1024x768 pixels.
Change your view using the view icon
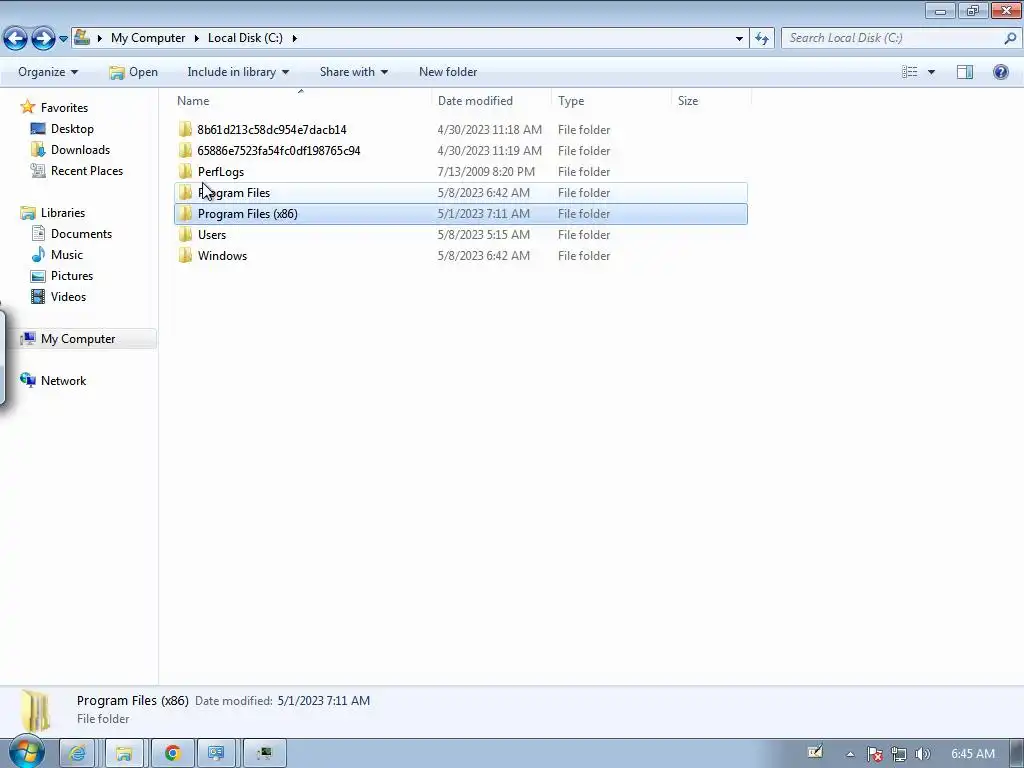pyautogui.click(x=910, y=72)
